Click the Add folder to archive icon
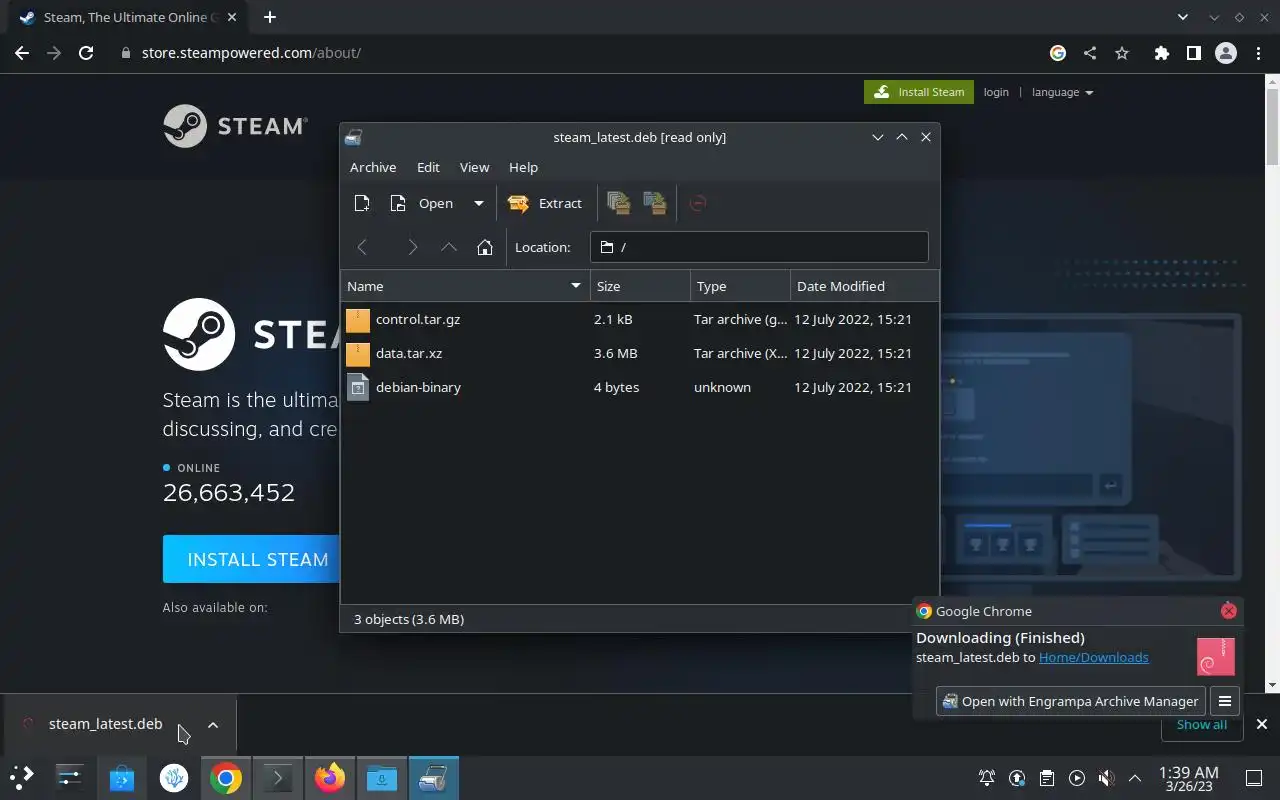Screen dimensions: 1280x800 pyautogui.click(x=655, y=203)
